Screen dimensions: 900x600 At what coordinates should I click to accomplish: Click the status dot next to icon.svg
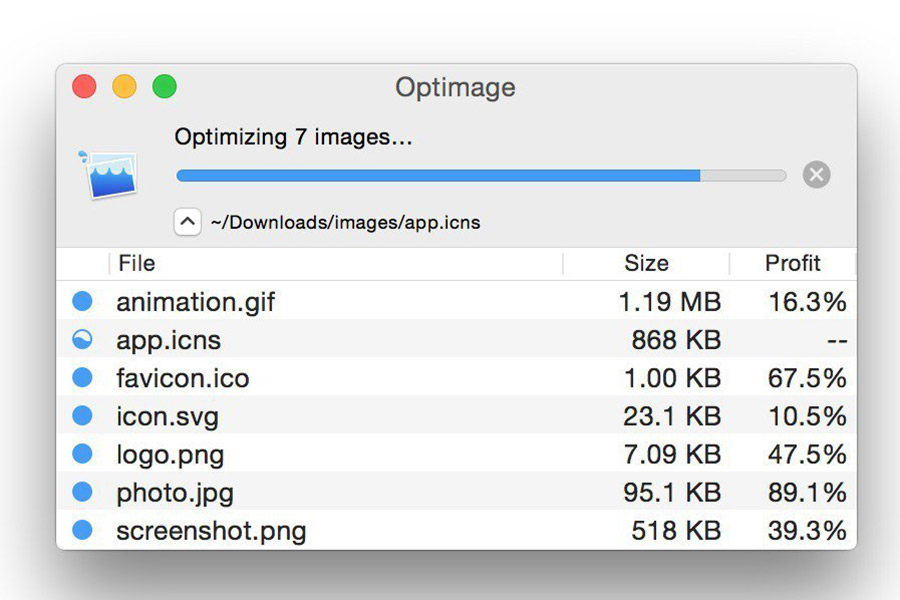[x=83, y=416]
